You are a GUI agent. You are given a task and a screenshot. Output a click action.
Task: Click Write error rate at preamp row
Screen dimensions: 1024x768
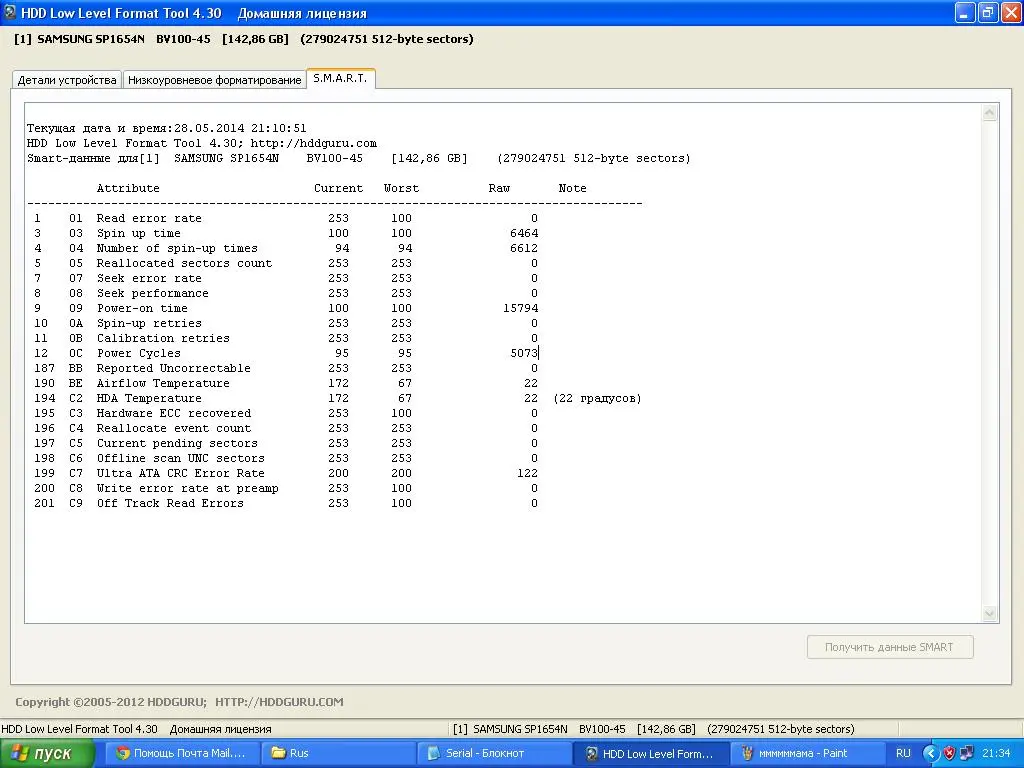286,488
